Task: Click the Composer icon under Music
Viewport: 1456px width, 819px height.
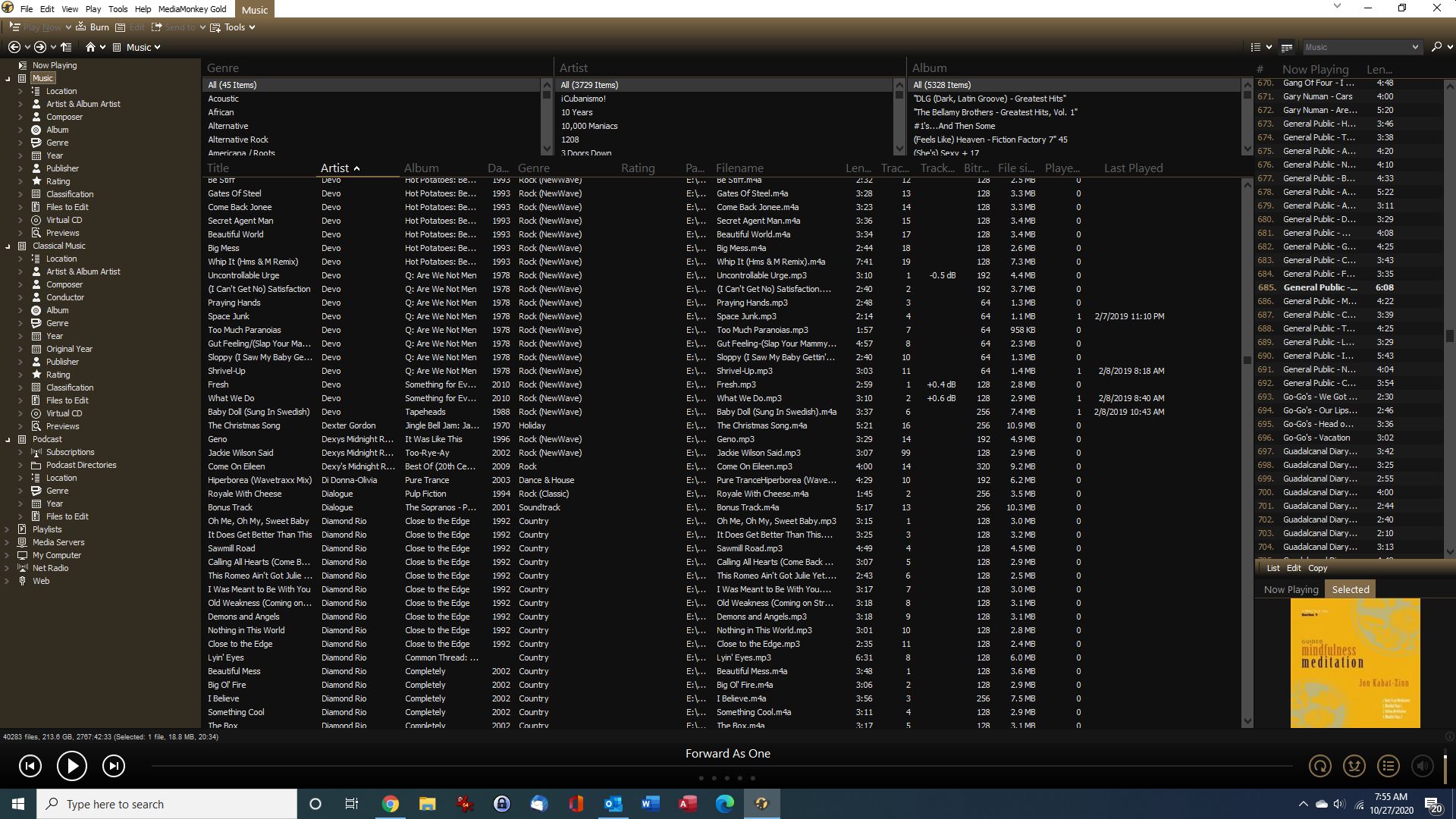Action: coord(36,117)
